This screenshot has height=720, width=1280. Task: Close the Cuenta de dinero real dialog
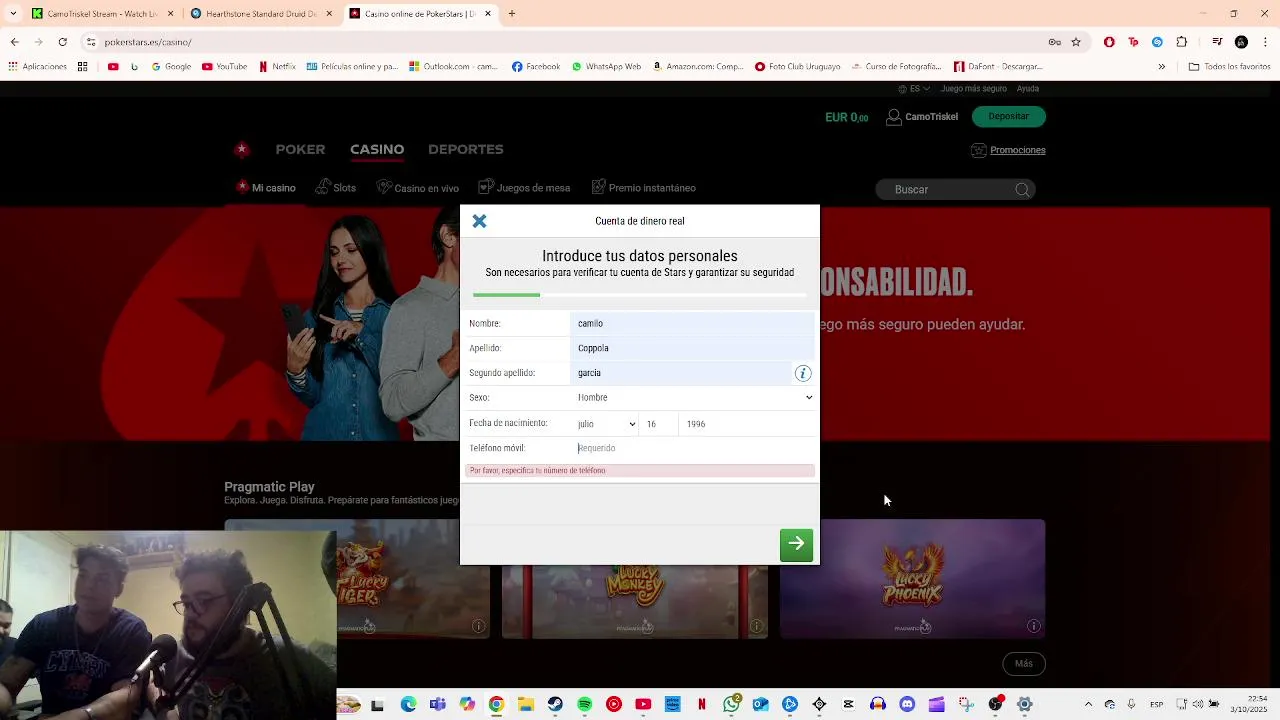click(479, 221)
